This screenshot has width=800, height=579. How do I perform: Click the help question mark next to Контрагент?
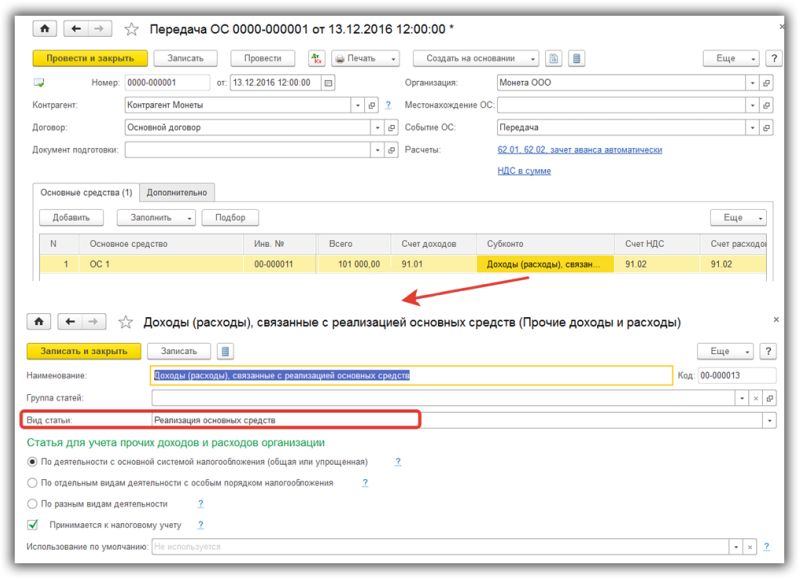click(x=388, y=105)
